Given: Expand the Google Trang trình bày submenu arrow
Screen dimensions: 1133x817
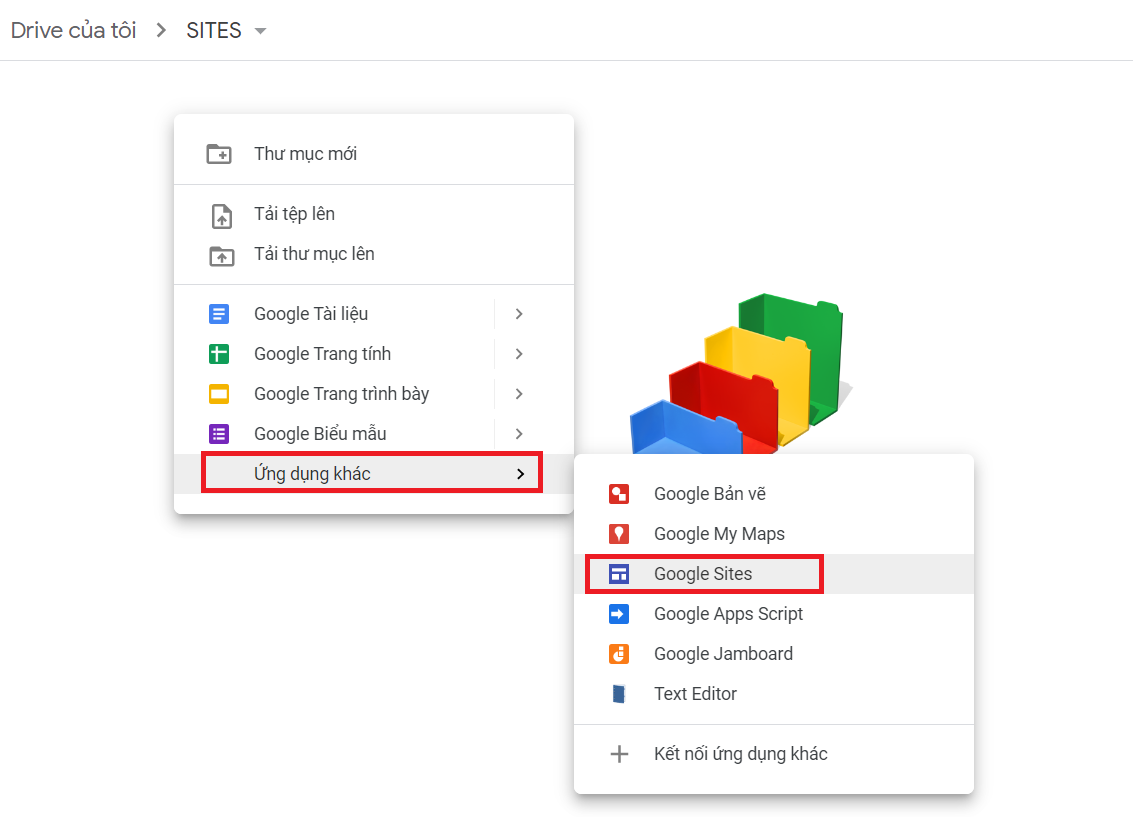Looking at the screenshot, I should 519,394.
